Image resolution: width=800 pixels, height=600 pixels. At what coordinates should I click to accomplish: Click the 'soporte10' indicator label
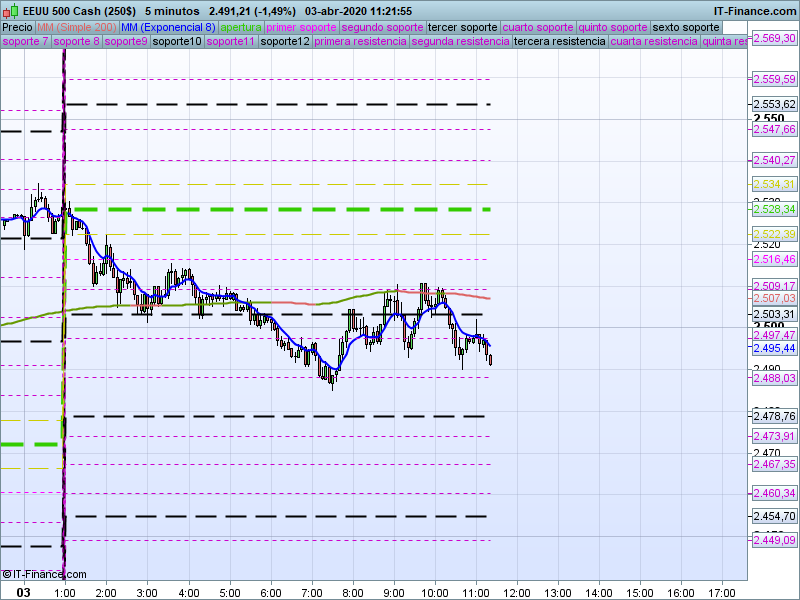click(176, 42)
